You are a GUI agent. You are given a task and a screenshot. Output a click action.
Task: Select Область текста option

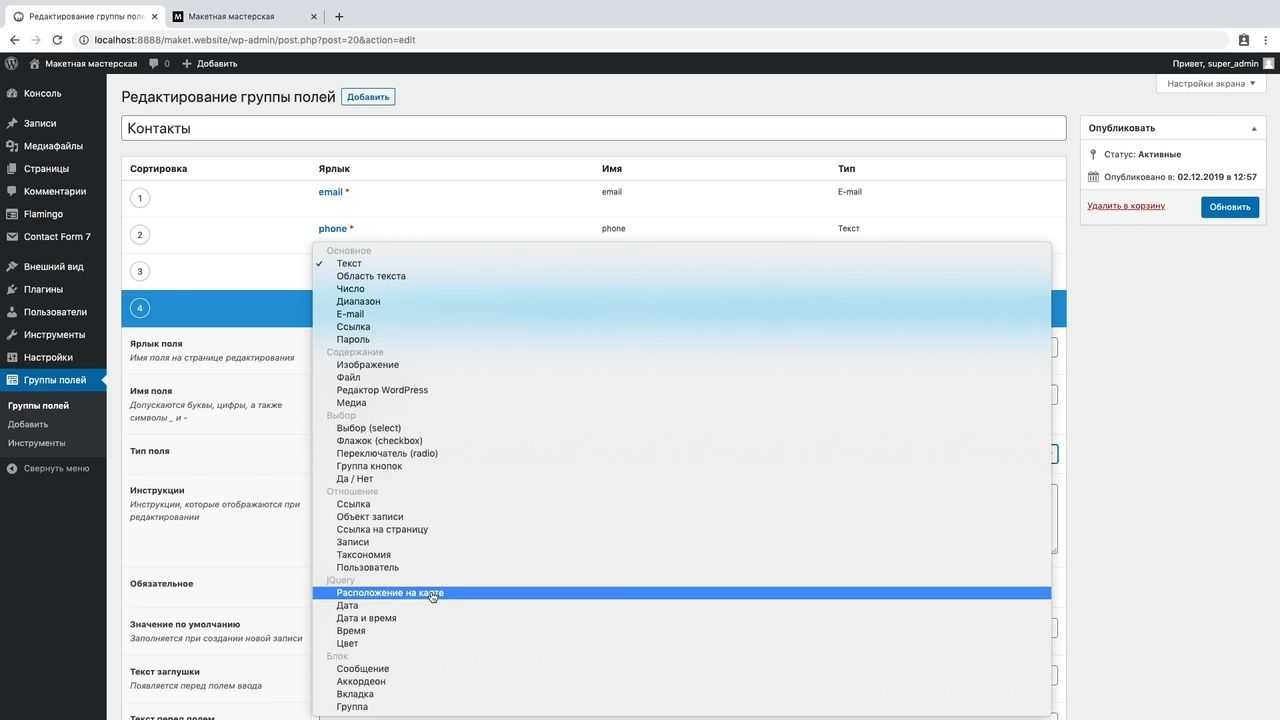click(682, 276)
